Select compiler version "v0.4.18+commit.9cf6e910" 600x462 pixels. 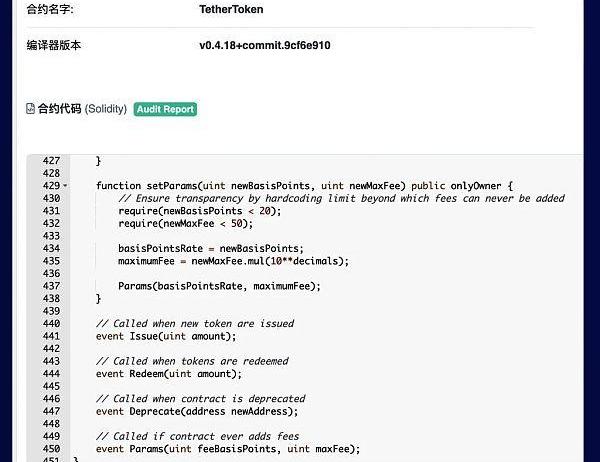[x=265, y=45]
